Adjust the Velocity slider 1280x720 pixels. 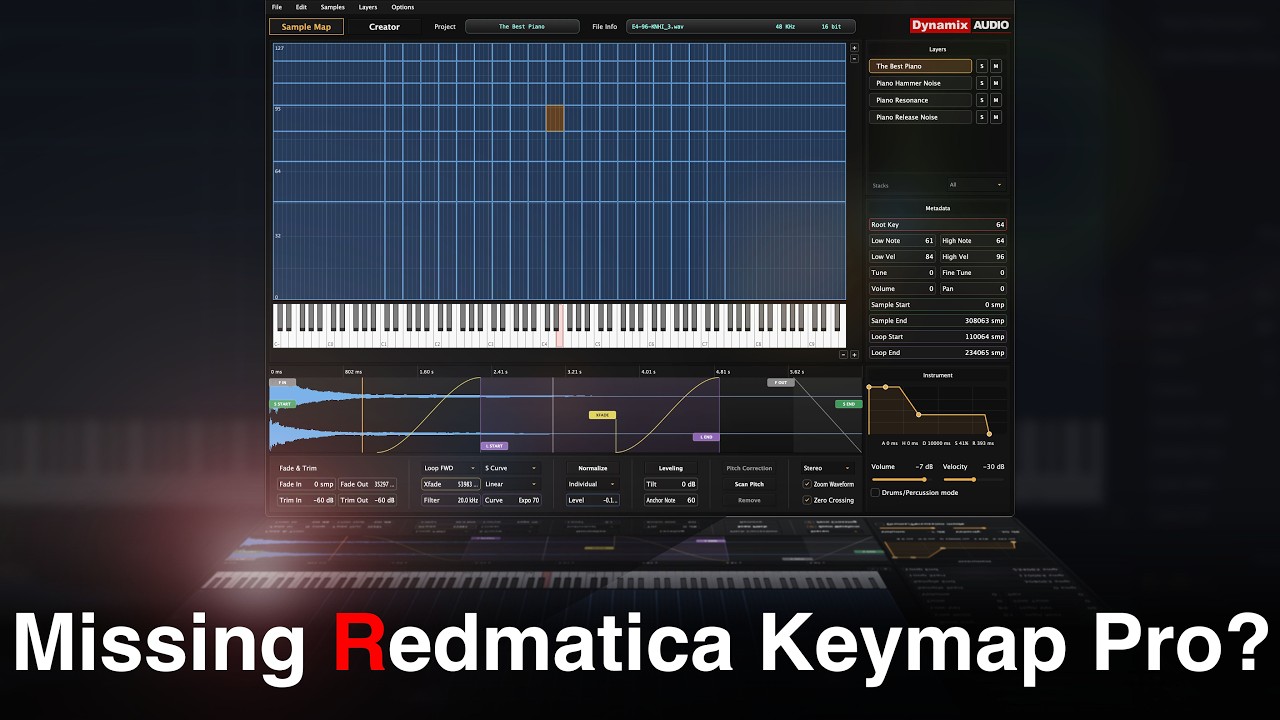click(973, 479)
